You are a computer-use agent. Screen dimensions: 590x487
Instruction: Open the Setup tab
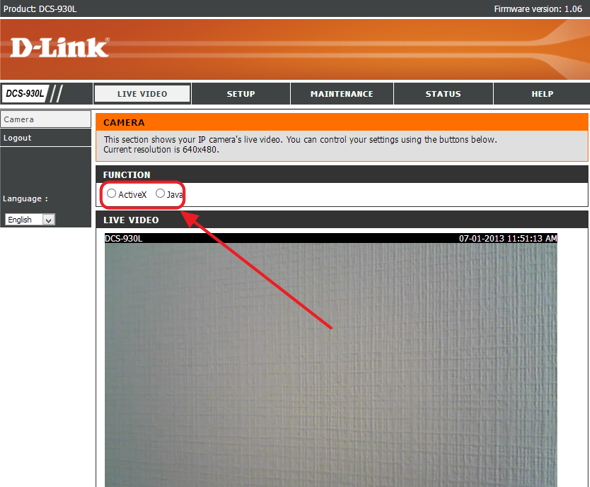(x=241, y=94)
